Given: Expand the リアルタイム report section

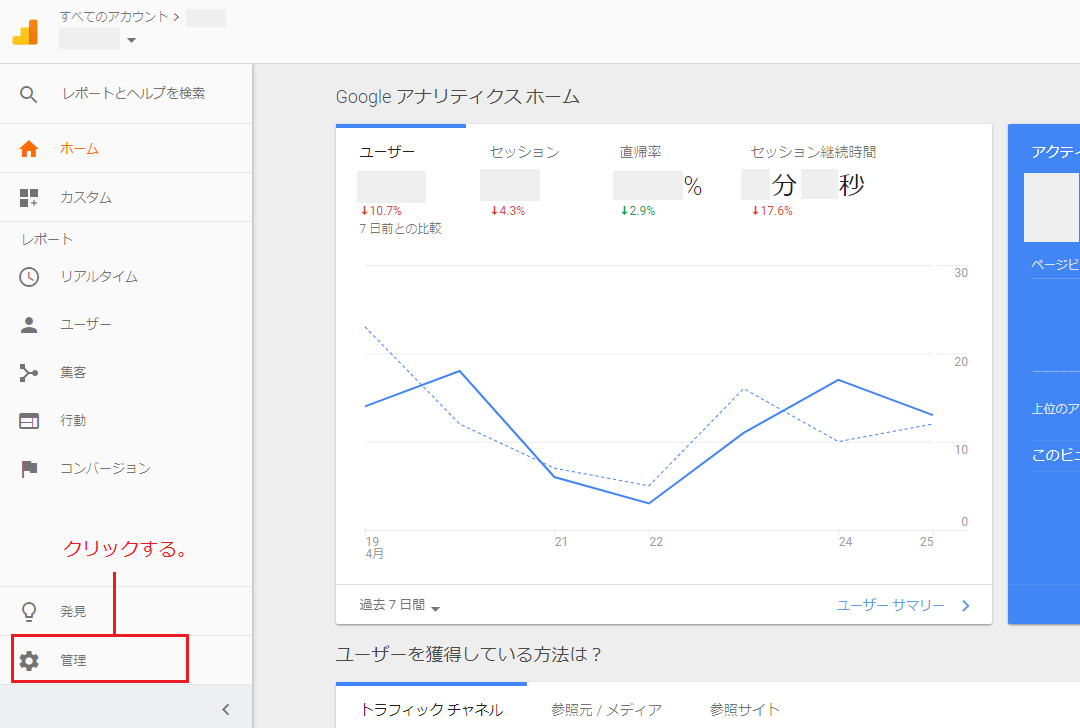Looking at the screenshot, I should [126, 277].
